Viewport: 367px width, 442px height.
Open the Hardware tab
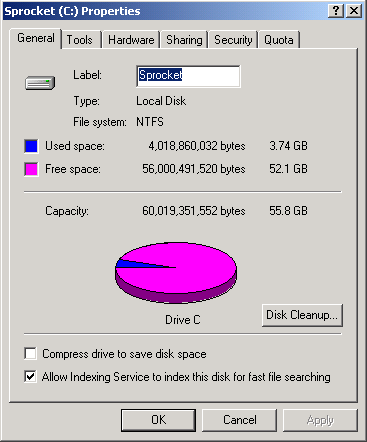tap(131, 40)
